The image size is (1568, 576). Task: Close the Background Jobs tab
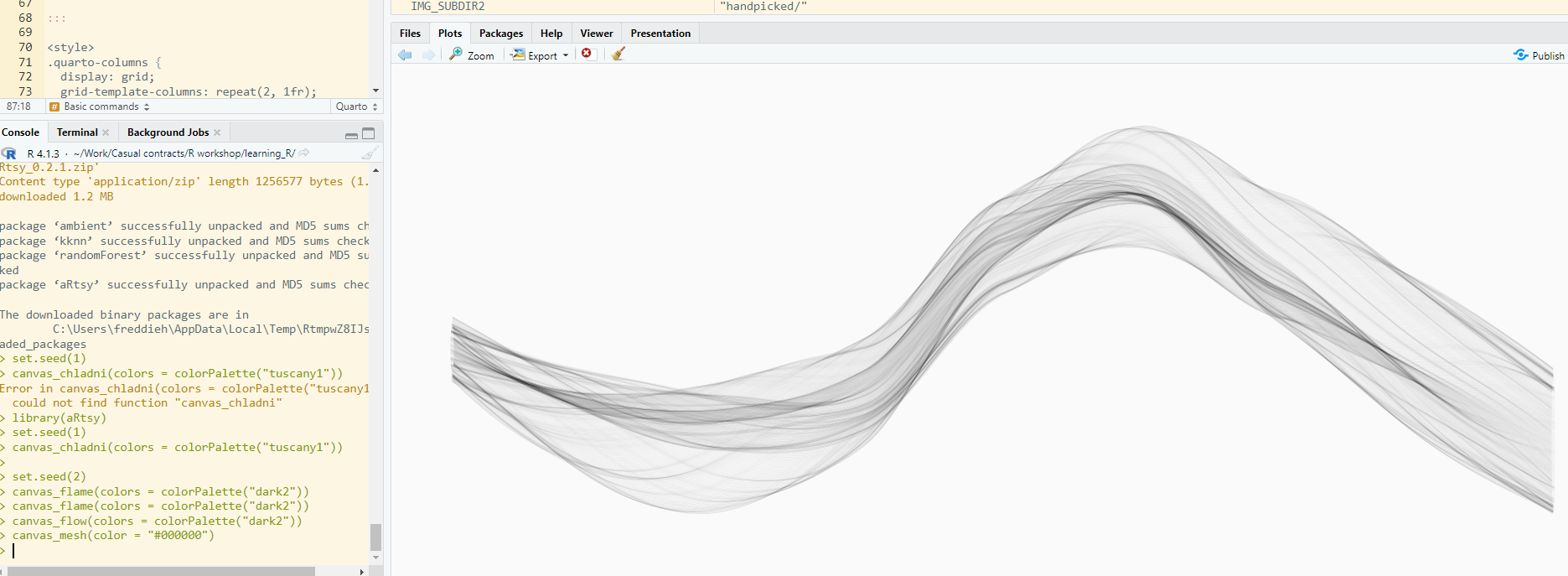click(x=217, y=132)
